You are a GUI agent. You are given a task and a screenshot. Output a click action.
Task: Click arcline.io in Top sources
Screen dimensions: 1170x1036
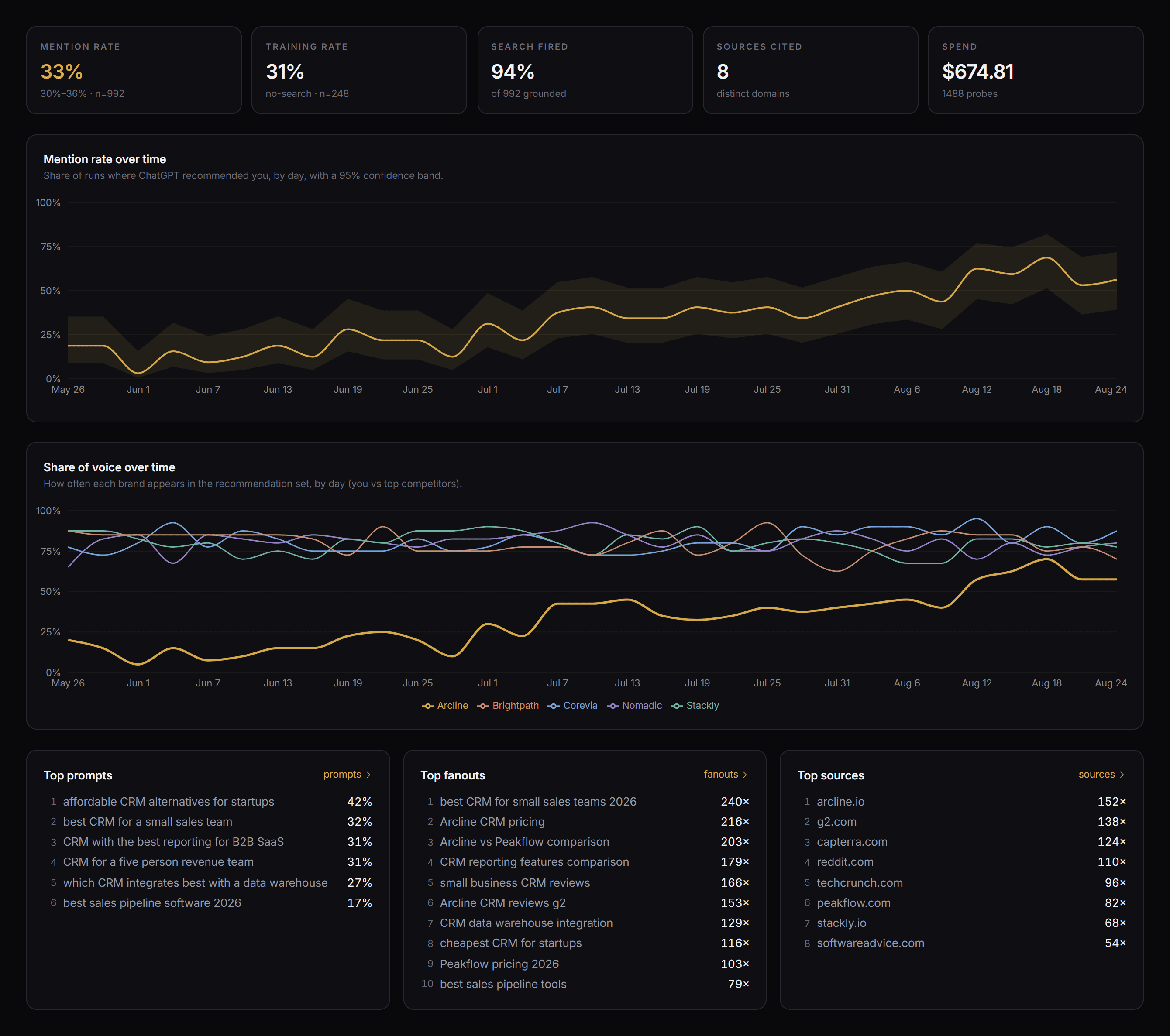tap(840, 802)
